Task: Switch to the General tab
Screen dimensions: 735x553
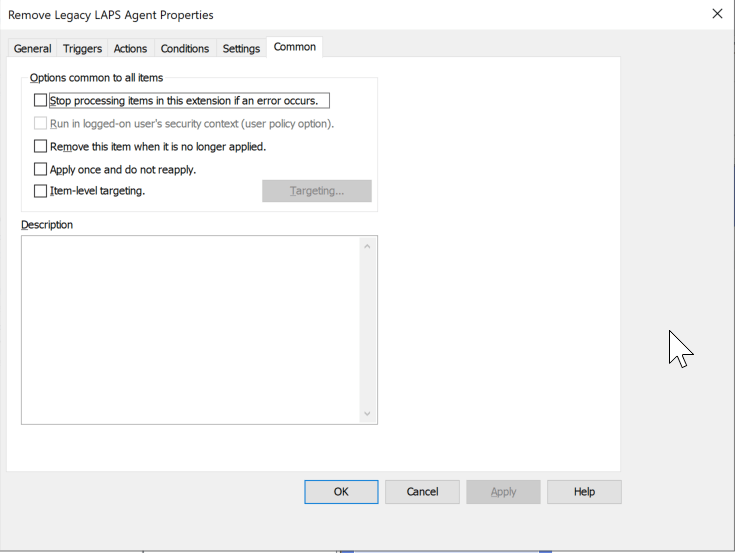Action: tap(32, 48)
